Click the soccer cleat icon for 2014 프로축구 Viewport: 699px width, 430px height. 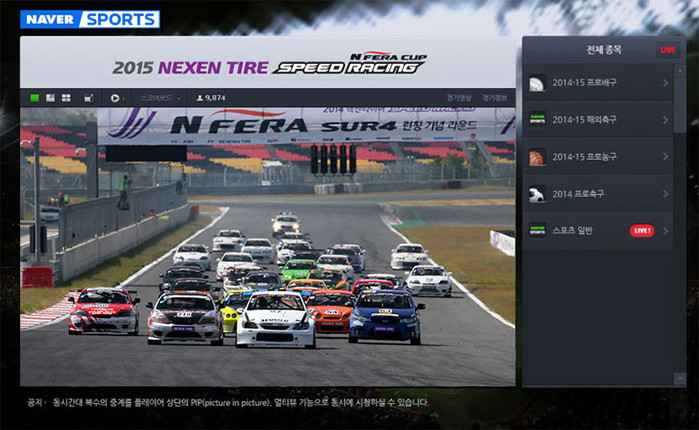point(537,194)
